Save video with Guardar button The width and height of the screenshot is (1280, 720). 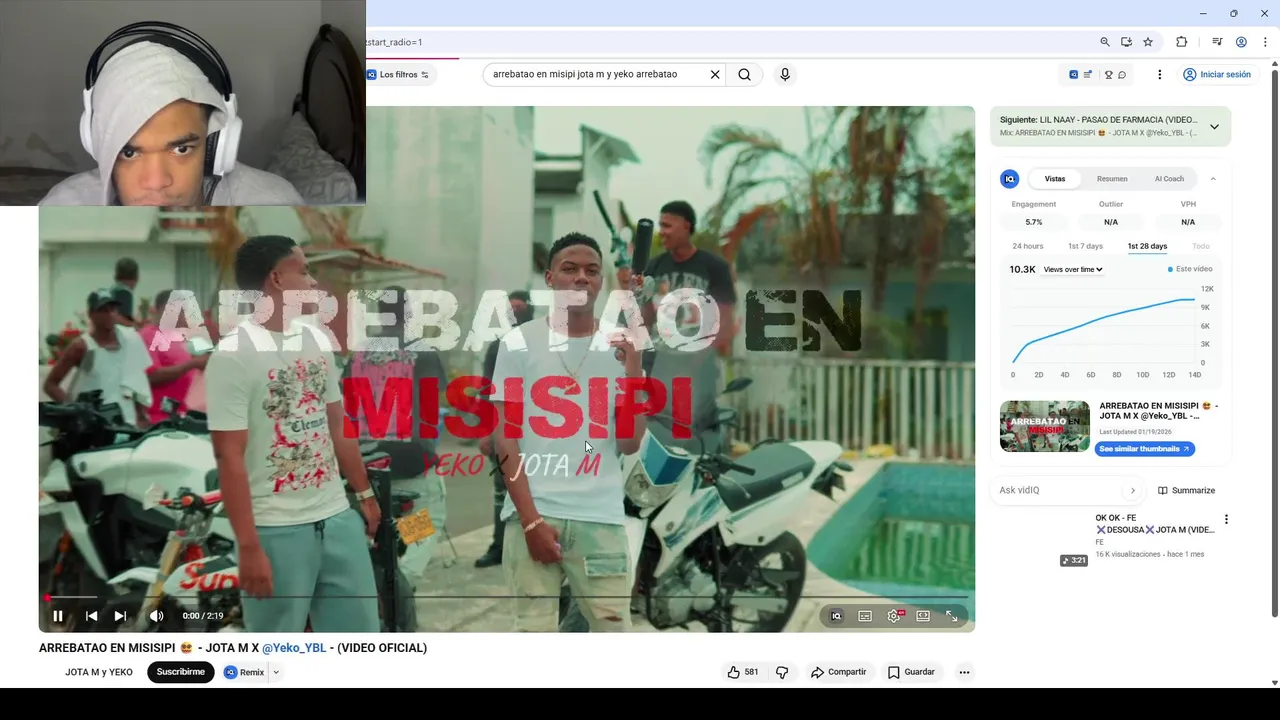[912, 672]
